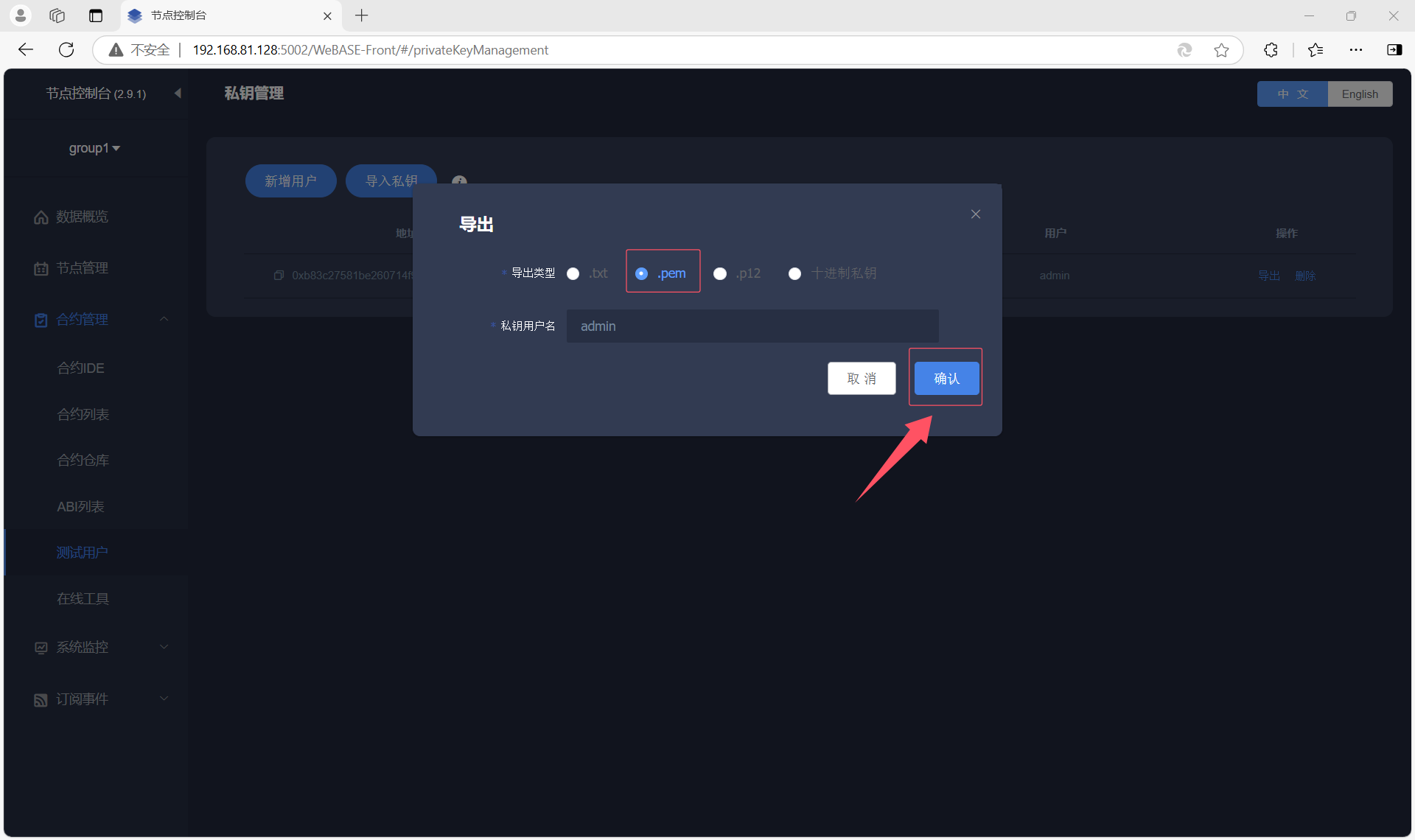Select the 十进制私钥 export option
The height and width of the screenshot is (840, 1415).
tap(794, 274)
